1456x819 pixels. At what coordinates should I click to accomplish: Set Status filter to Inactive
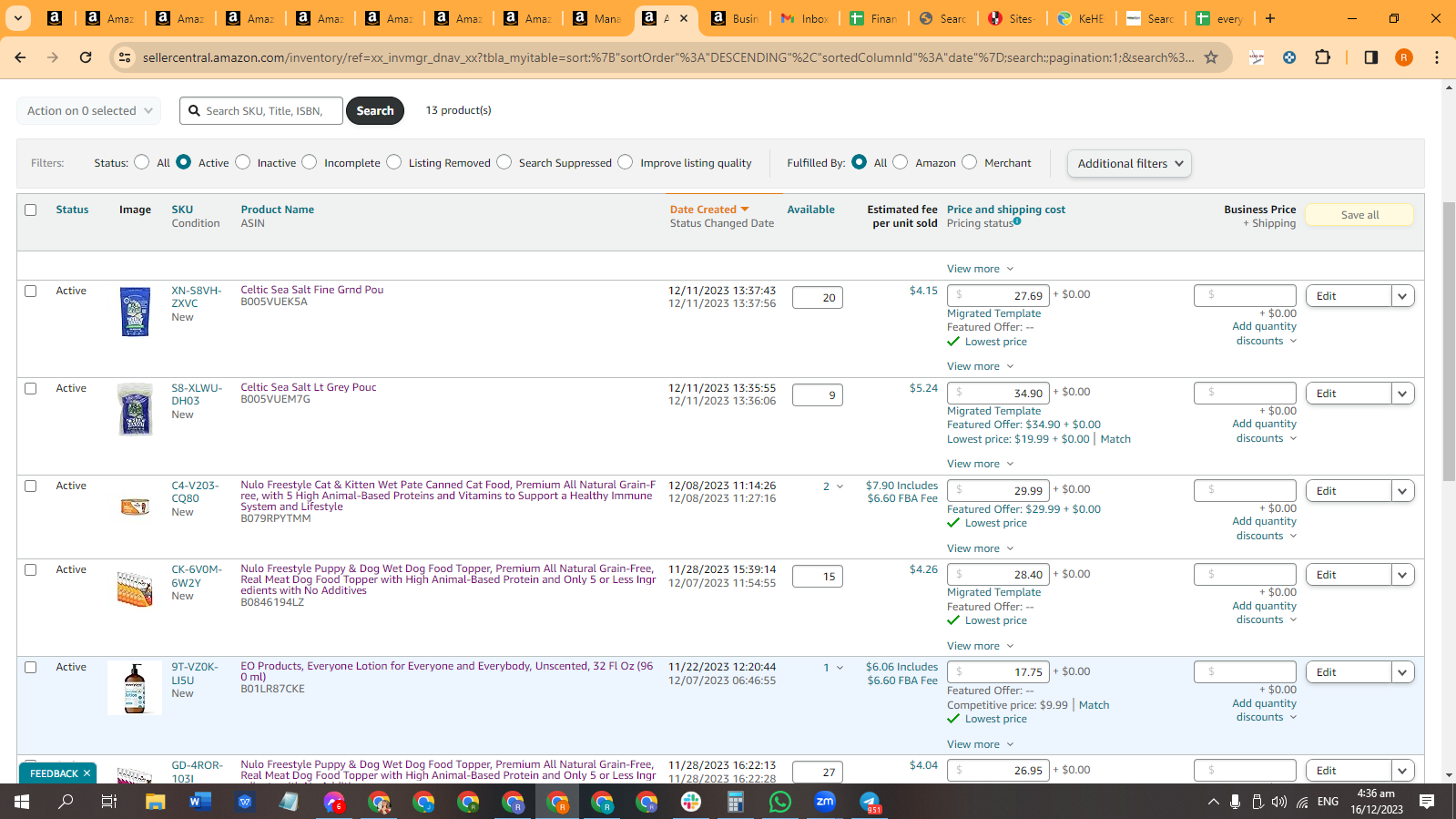click(x=242, y=162)
